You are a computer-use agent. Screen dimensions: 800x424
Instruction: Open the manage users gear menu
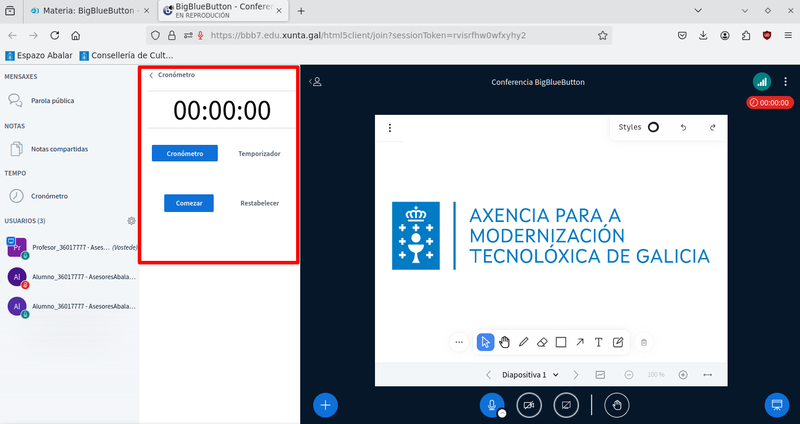[x=131, y=221]
